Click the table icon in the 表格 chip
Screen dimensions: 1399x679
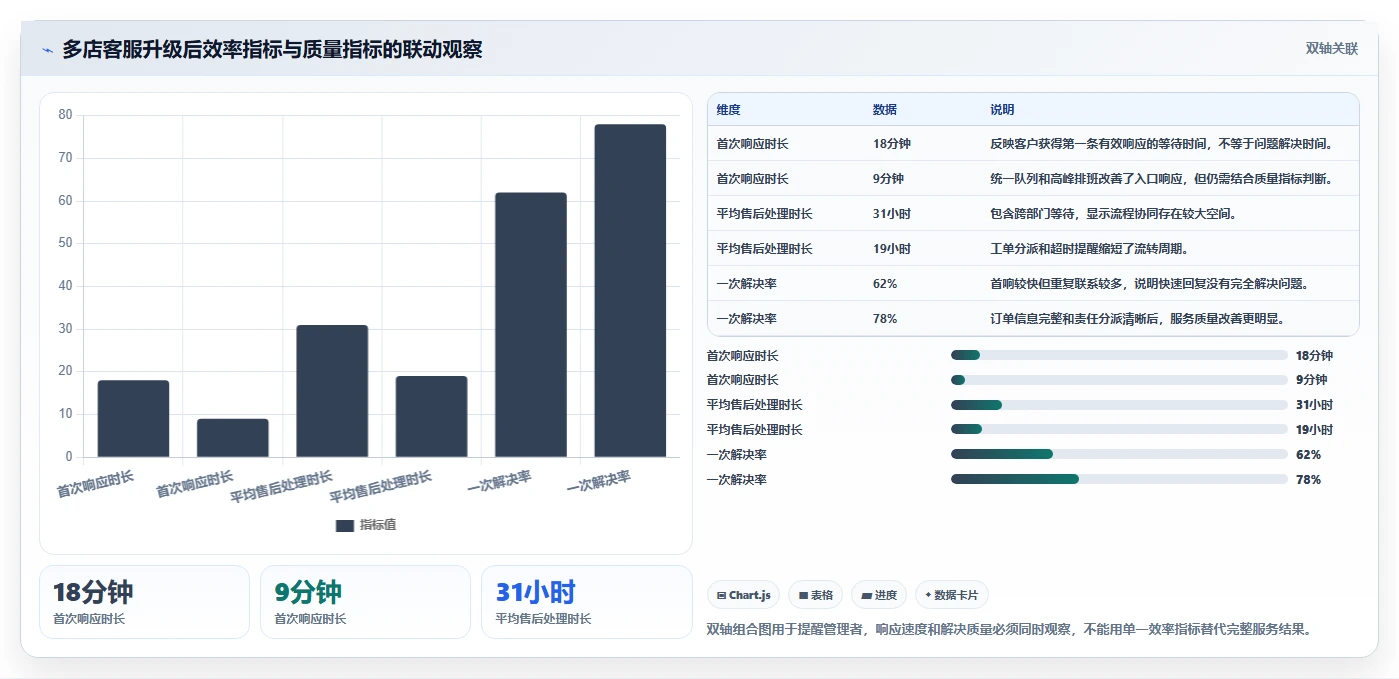pos(803,595)
